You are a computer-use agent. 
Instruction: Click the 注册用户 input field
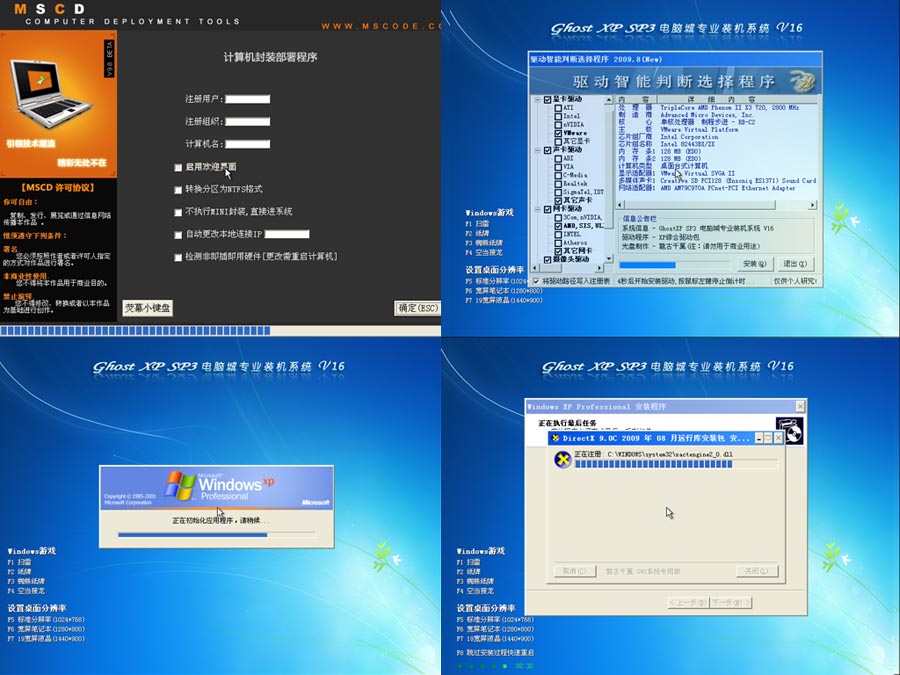point(247,99)
